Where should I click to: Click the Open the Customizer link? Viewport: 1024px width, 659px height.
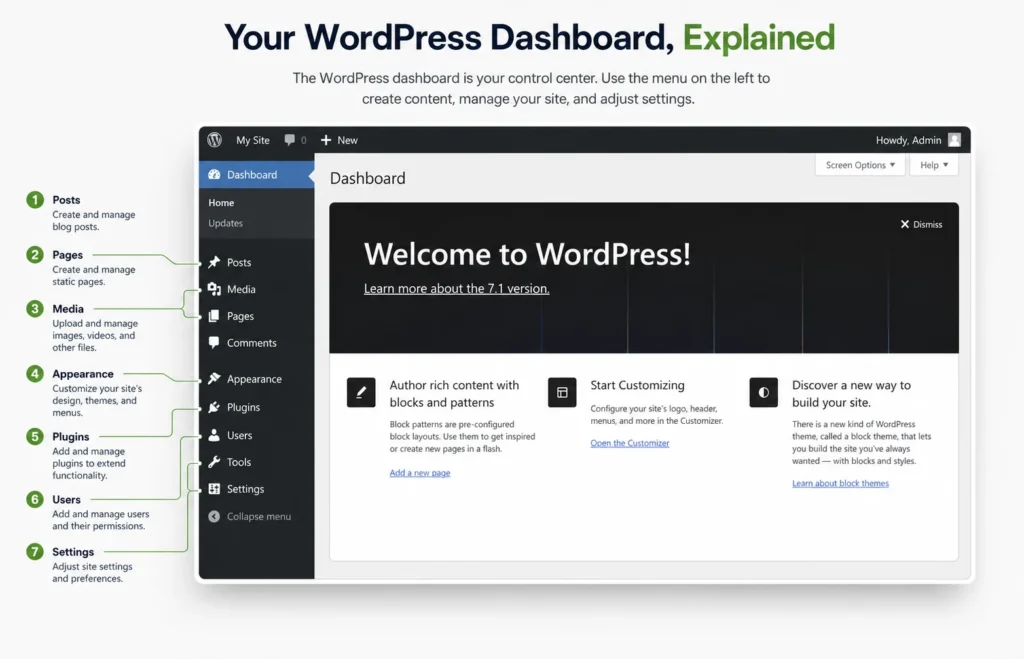point(630,442)
